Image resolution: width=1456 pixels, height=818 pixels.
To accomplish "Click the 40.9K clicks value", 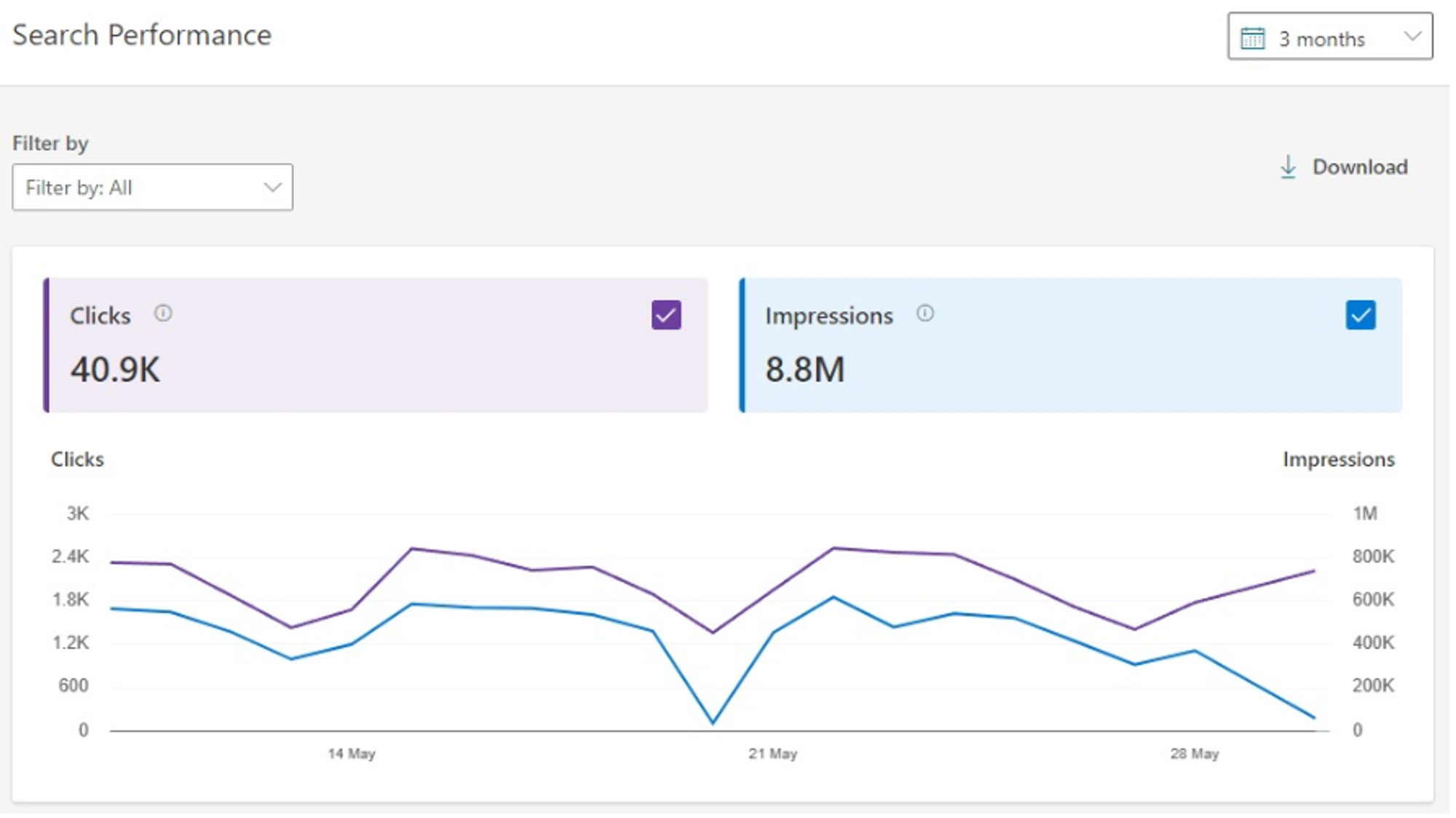I will 115,369.
